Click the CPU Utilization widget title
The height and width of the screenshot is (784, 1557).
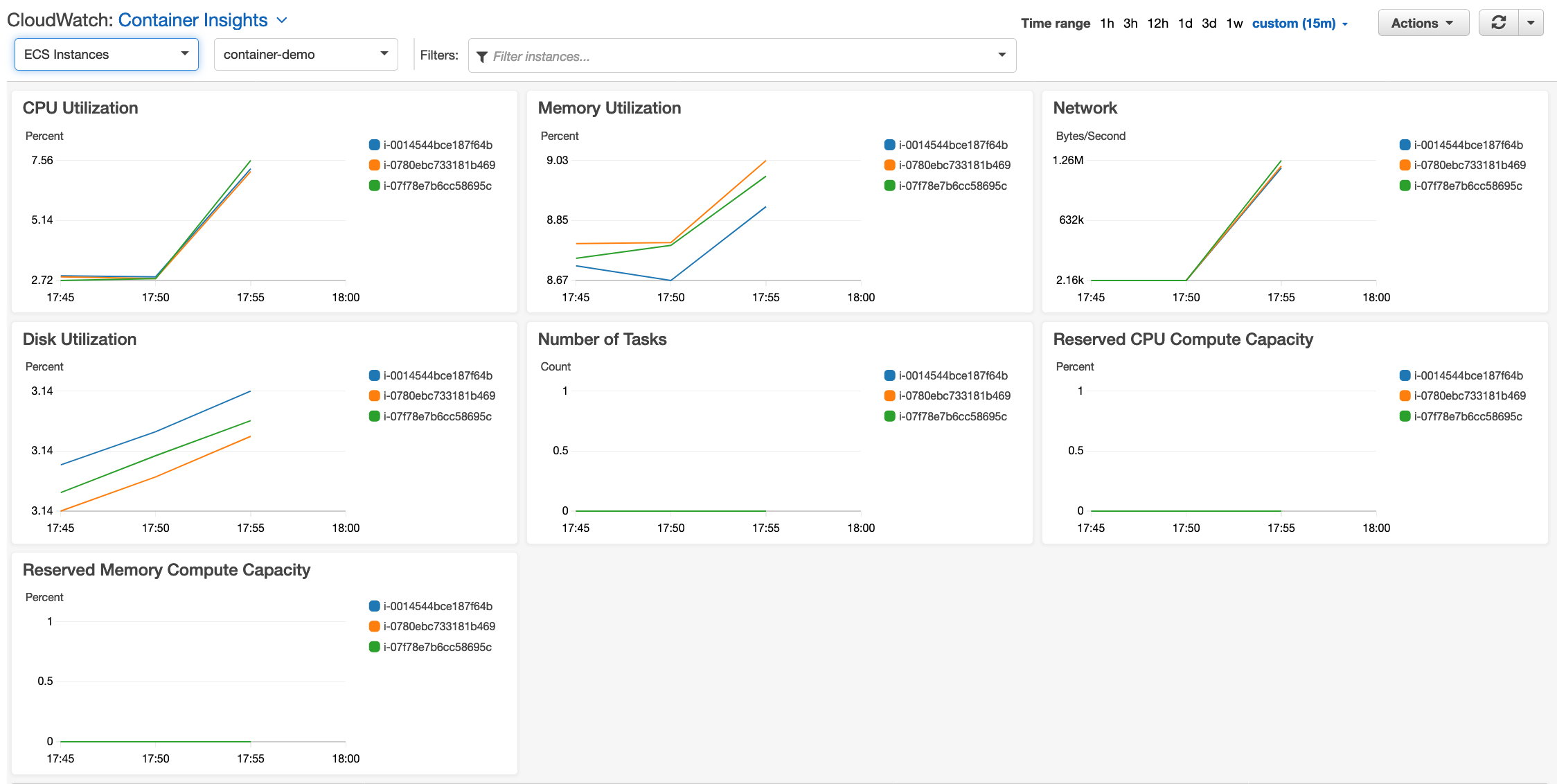pyautogui.click(x=80, y=108)
